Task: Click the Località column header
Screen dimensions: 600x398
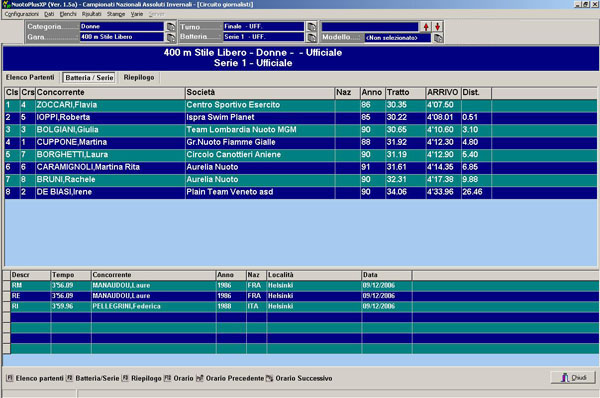Action: [314, 275]
